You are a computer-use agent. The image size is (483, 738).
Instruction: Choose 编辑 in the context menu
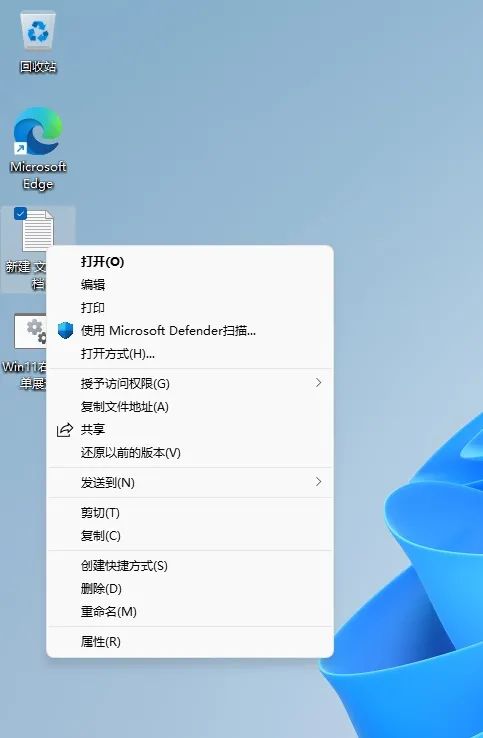[190, 285]
